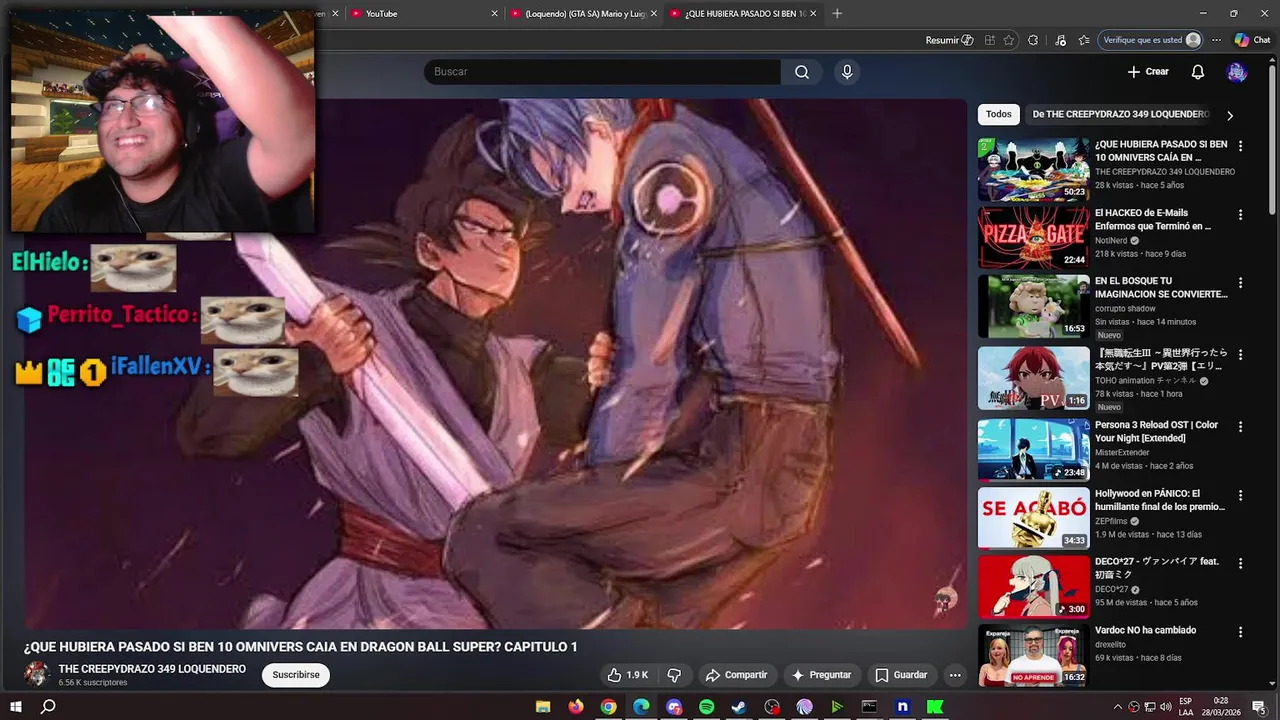Viewport: 1280px width, 720px height.
Task: Click the Preguntar button
Action: 821,675
